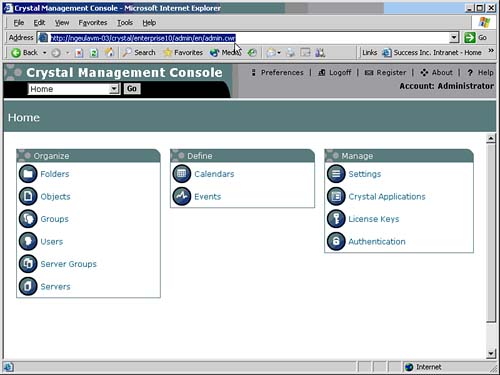Open the Folders icon under Organize
The image size is (500, 375).
(28, 174)
